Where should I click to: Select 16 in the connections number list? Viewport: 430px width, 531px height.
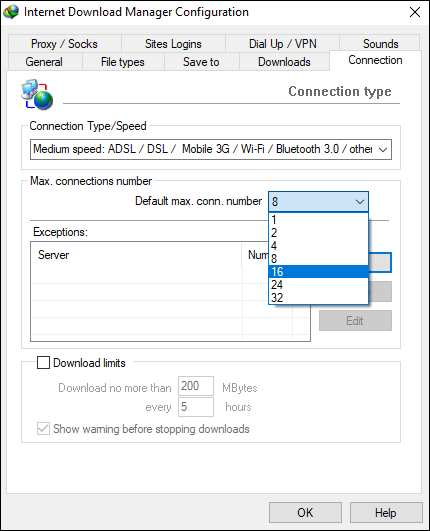pos(318,272)
